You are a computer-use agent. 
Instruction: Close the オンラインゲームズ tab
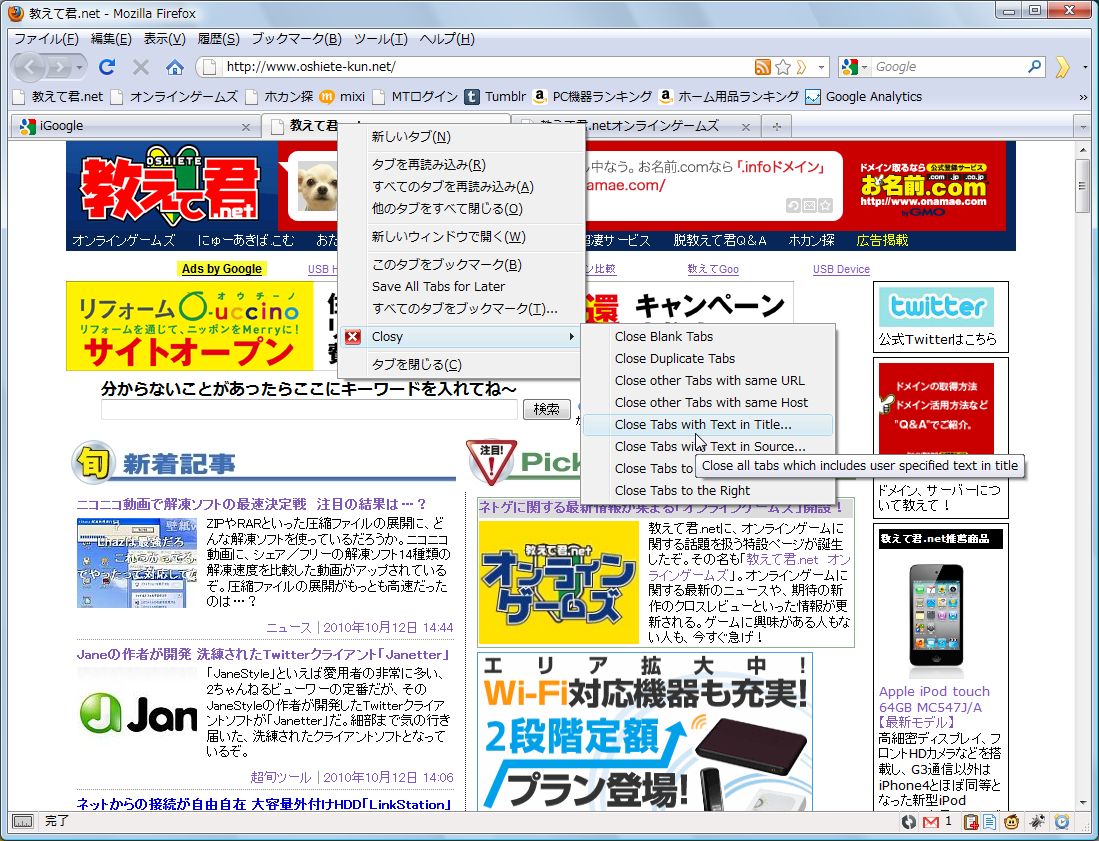point(746,127)
